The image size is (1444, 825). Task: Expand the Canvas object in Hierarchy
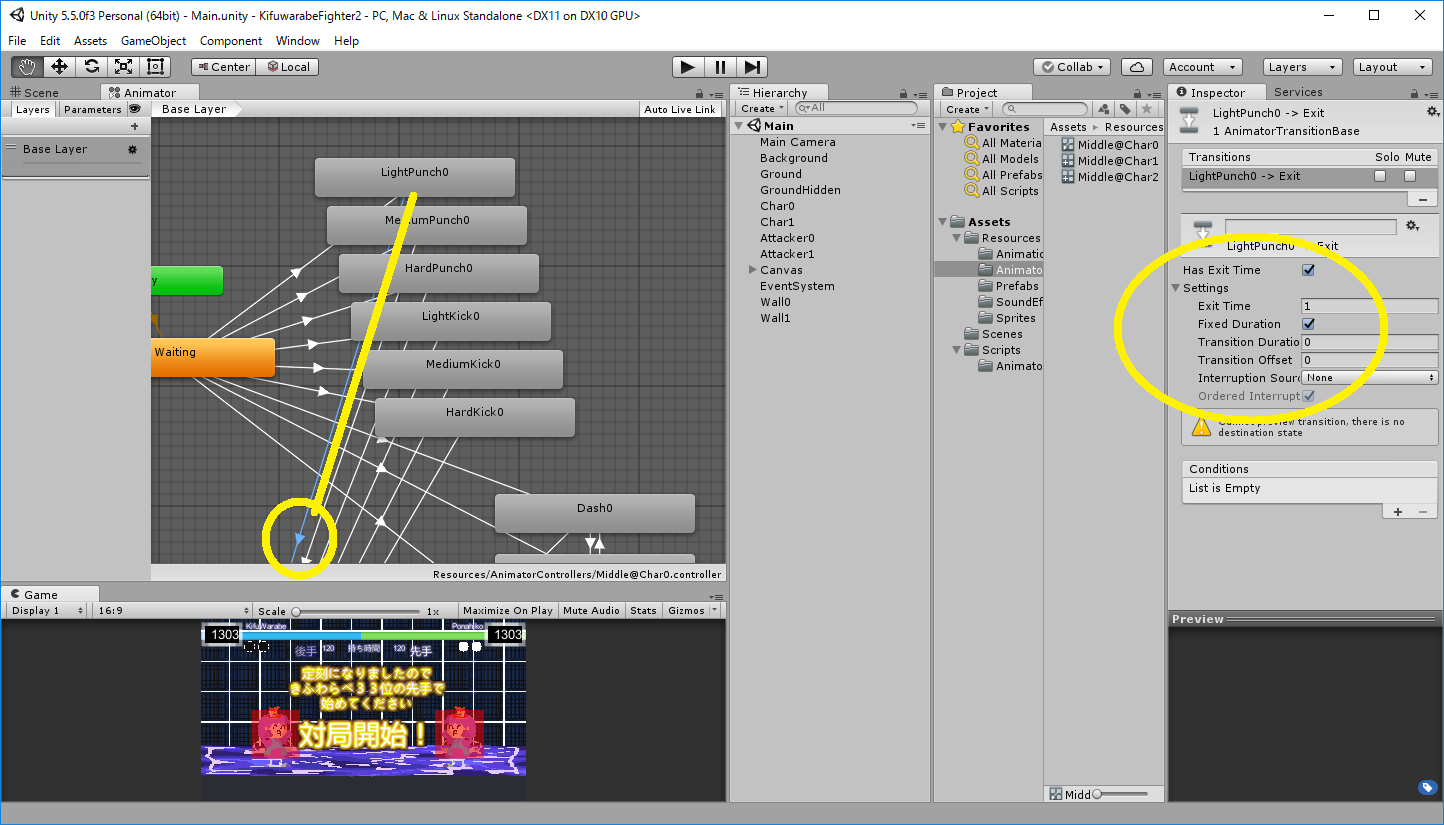pos(752,270)
